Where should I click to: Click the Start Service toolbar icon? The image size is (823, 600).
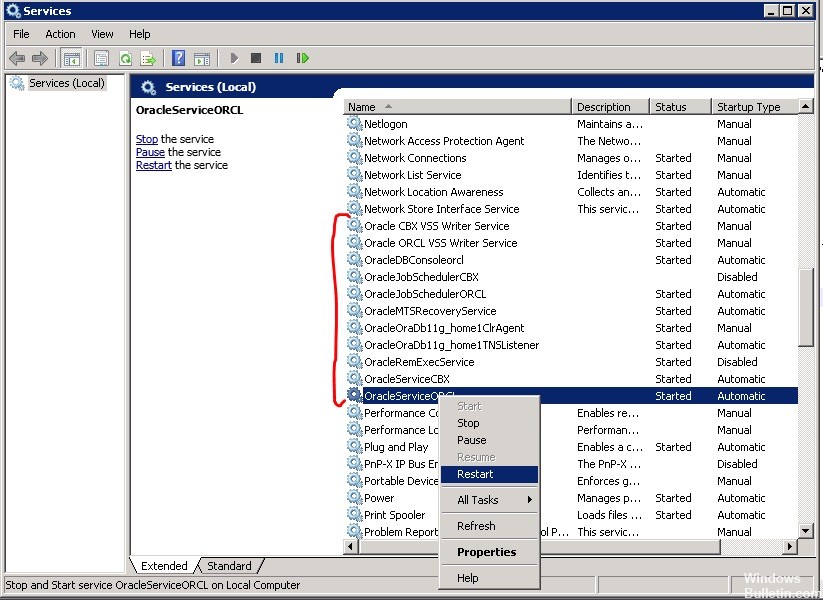coord(234,58)
